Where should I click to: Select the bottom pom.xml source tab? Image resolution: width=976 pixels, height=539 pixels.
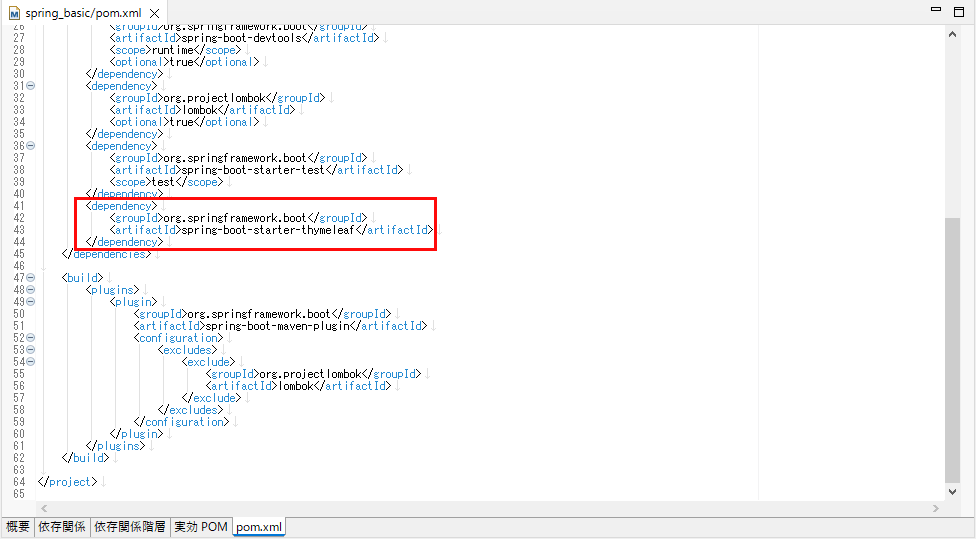(259, 527)
